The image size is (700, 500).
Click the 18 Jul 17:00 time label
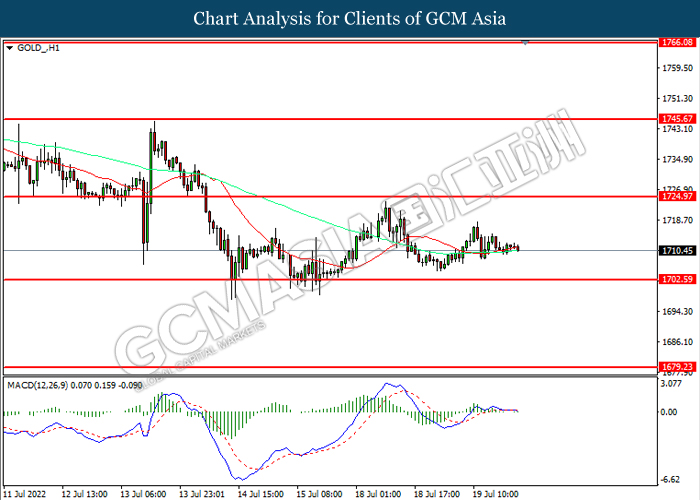(437, 494)
